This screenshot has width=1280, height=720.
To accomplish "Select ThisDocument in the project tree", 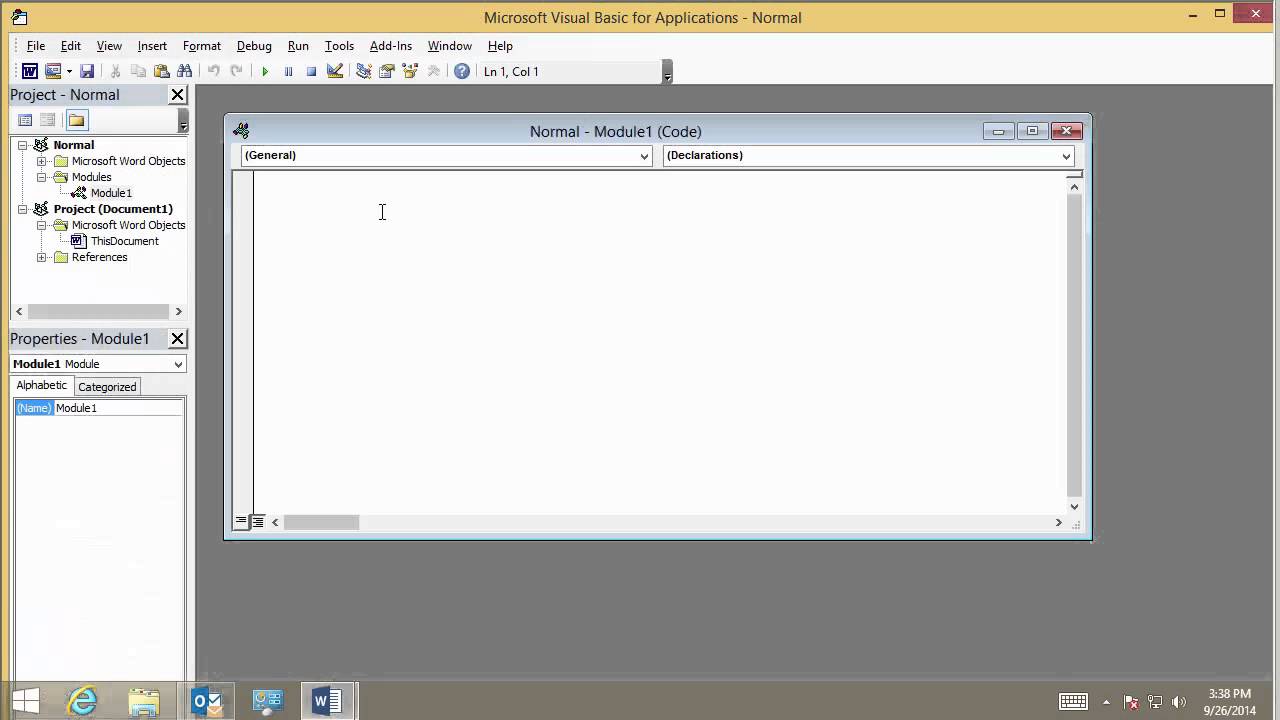I will coord(125,241).
